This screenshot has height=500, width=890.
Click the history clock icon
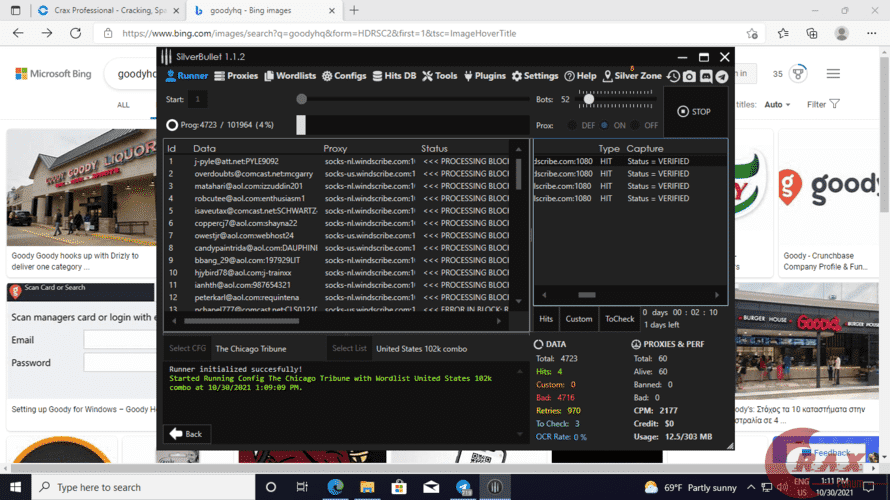(673, 77)
